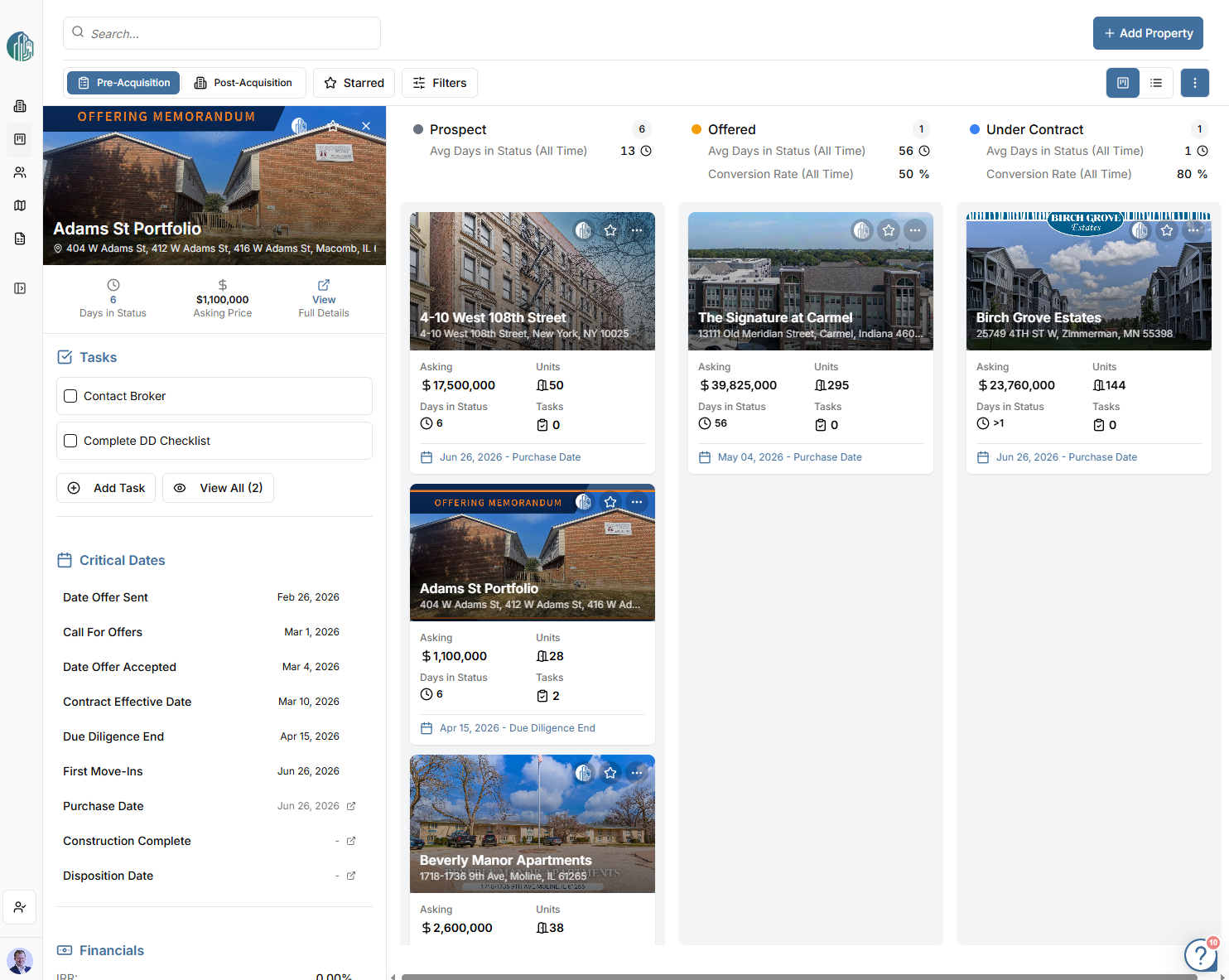This screenshot has height=980, width=1229.
Task: Open more options on Signature at Carmel card
Action: 915,230
